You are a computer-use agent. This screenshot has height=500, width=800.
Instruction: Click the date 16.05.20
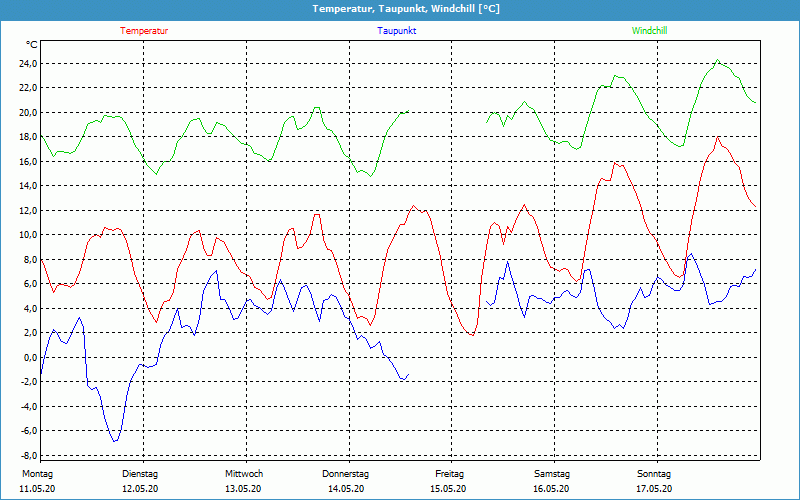point(551,489)
